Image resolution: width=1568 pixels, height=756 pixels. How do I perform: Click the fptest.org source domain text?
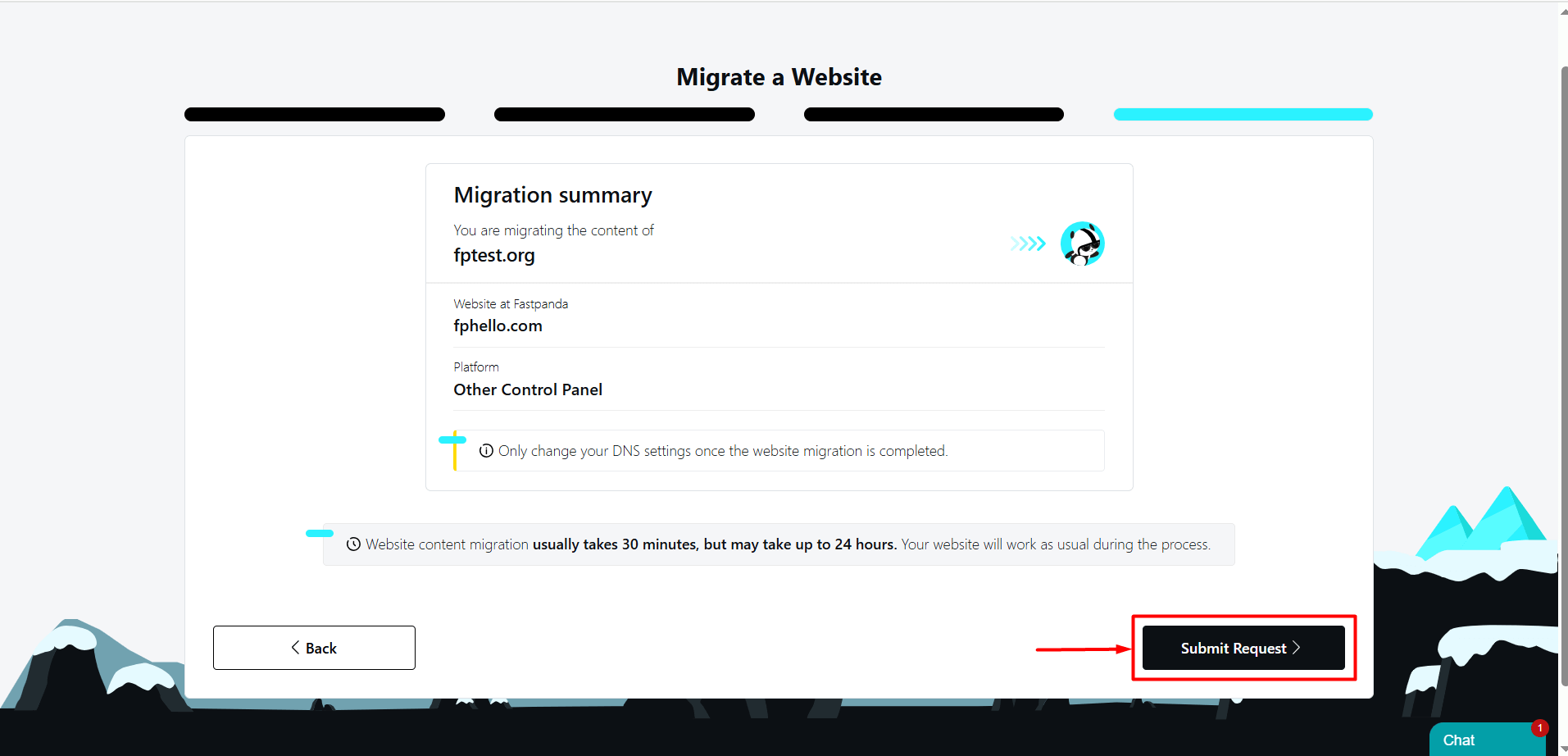[494, 255]
